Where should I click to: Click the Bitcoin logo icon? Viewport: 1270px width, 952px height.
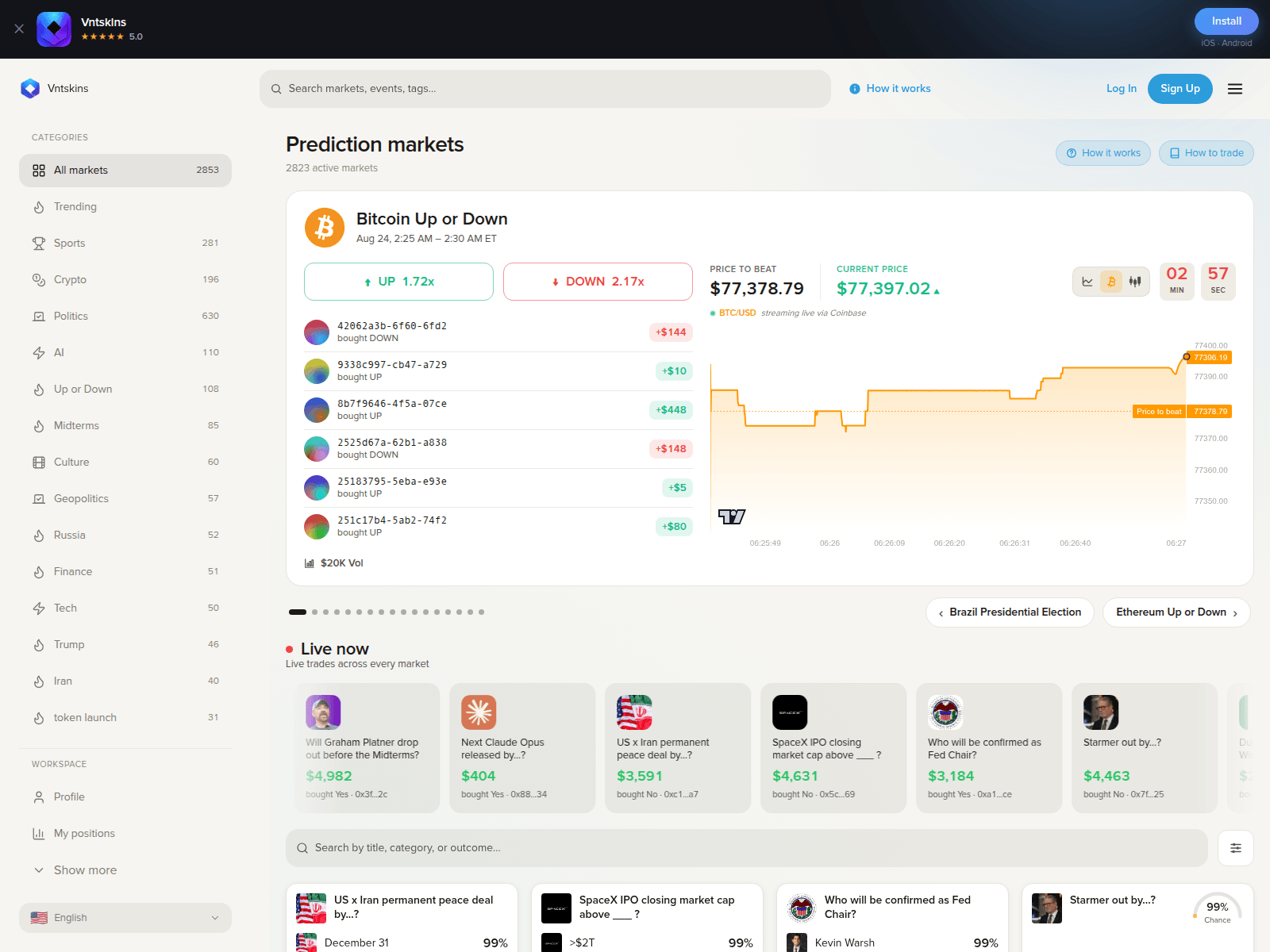[x=325, y=228]
